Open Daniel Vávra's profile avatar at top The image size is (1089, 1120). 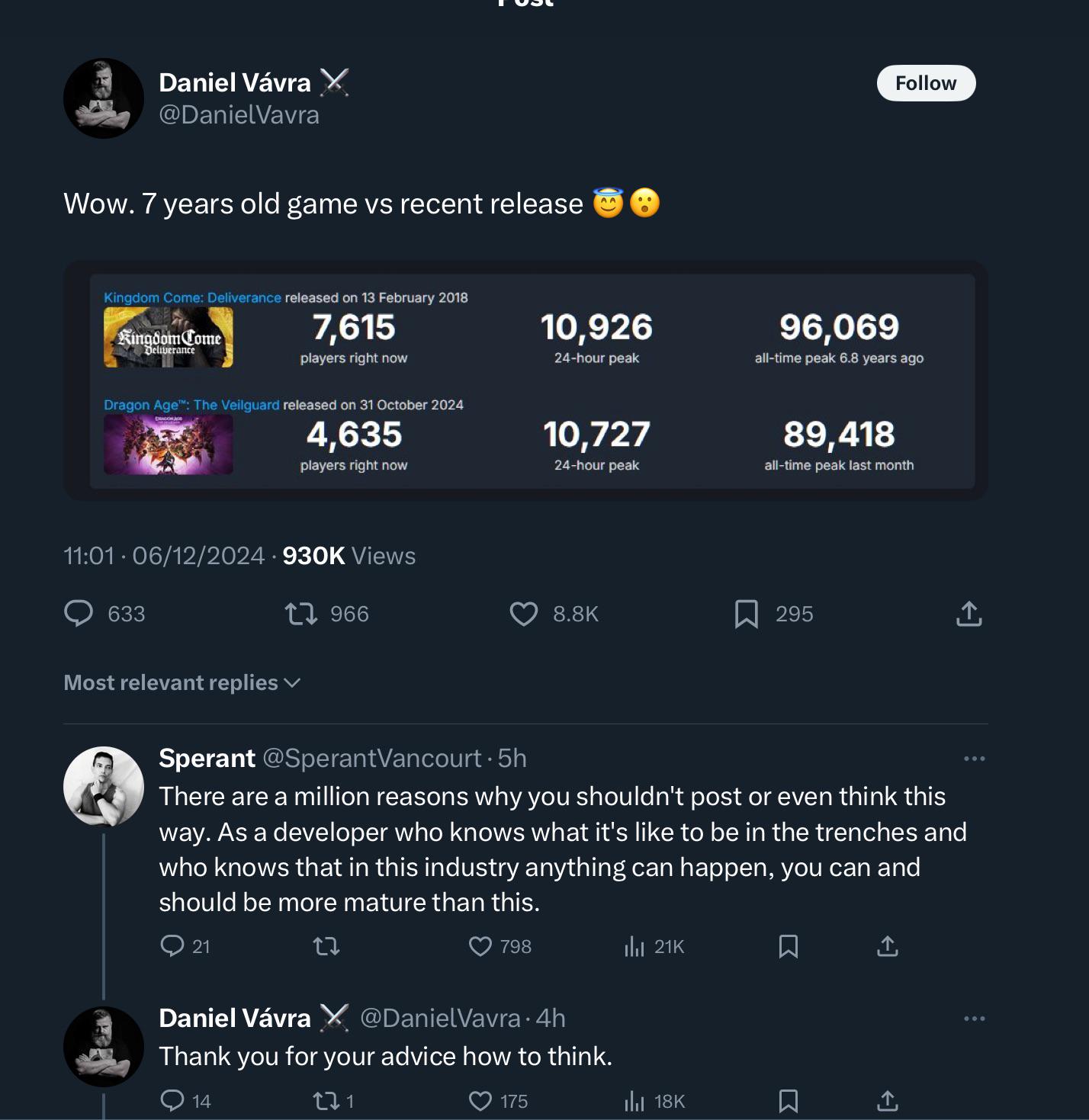click(x=104, y=98)
